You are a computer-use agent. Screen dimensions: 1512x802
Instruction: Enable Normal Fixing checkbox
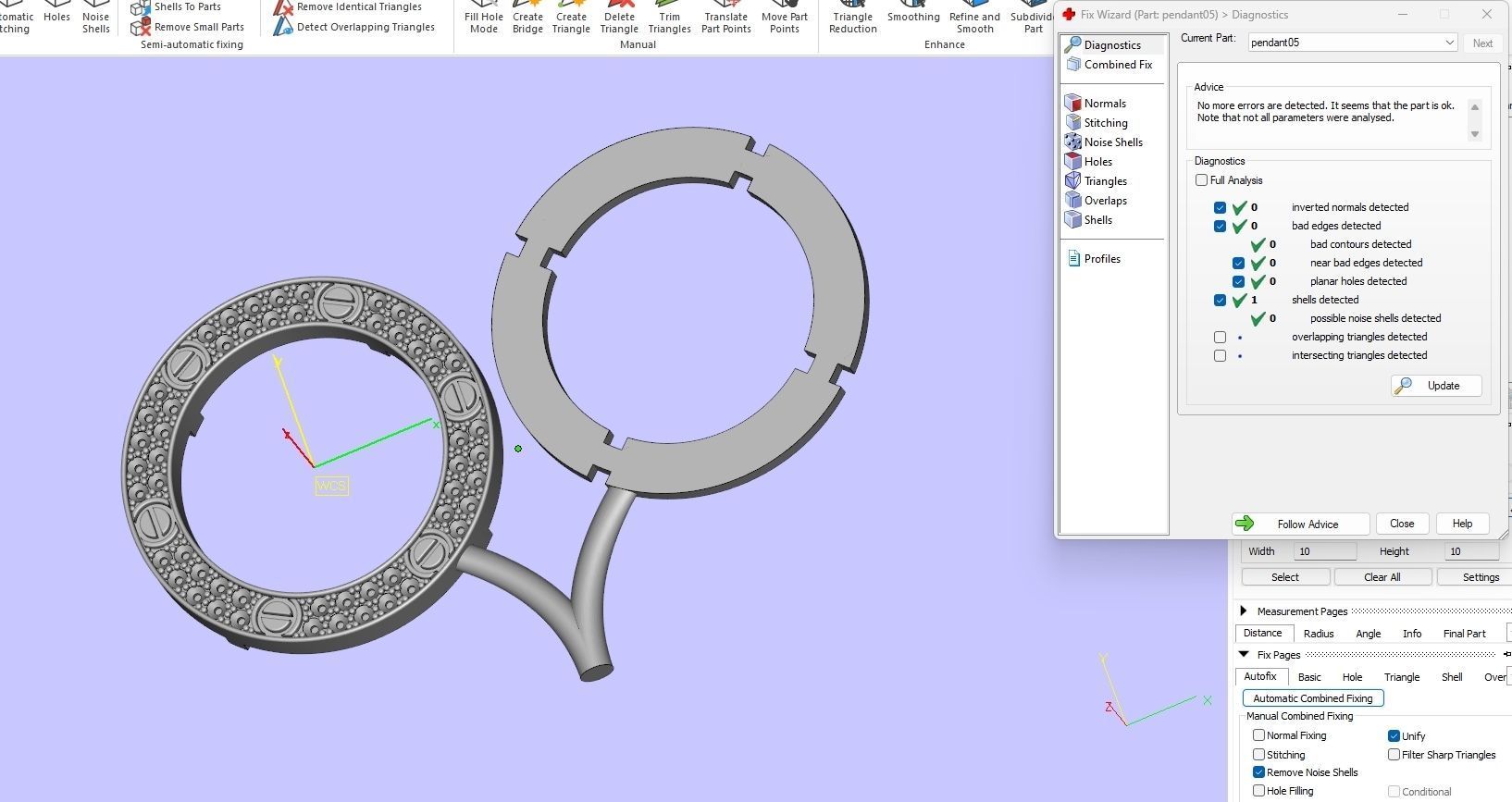point(1258,735)
